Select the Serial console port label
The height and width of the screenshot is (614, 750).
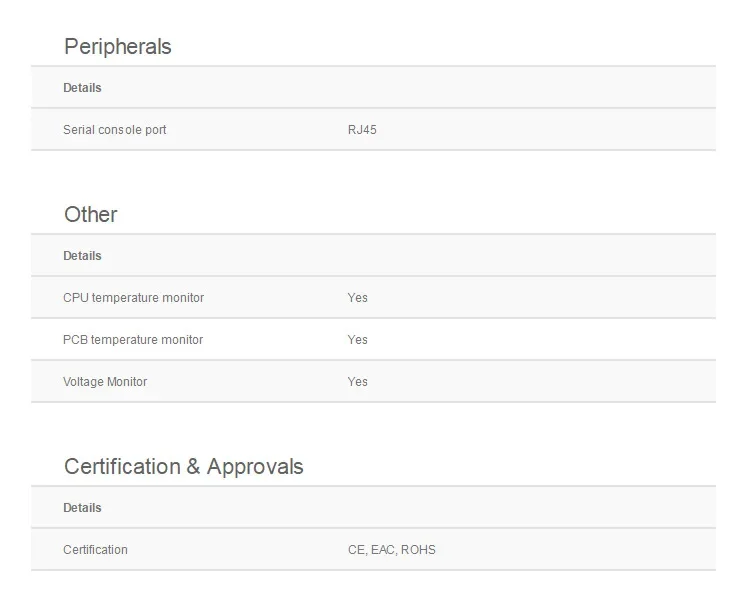[x=115, y=130]
